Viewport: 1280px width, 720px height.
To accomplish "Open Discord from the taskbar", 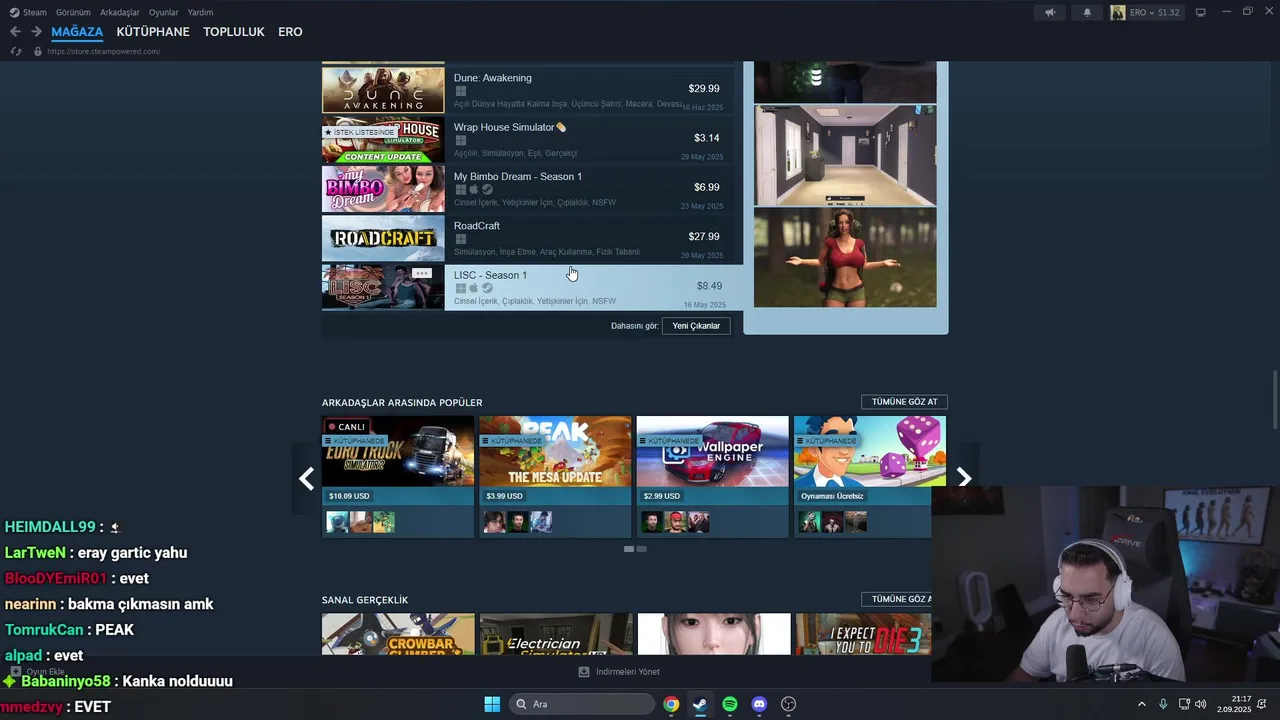I will click(759, 704).
